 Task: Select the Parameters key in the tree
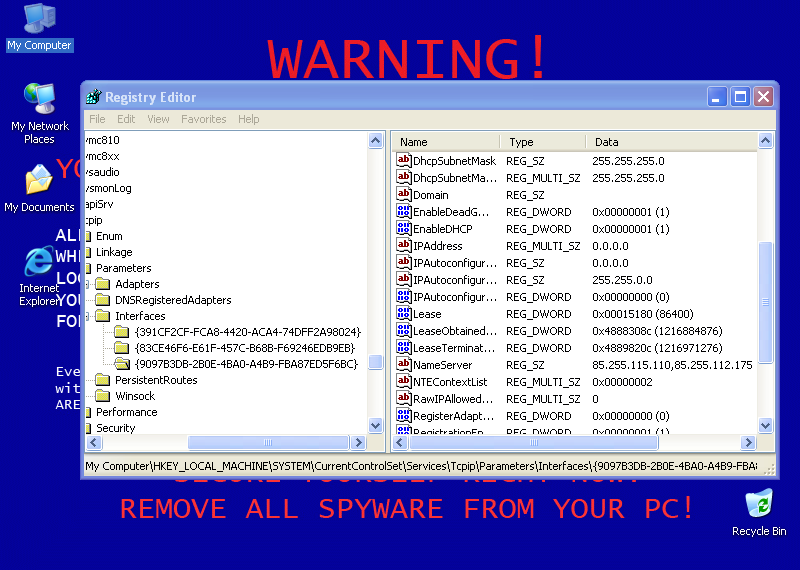point(123,268)
